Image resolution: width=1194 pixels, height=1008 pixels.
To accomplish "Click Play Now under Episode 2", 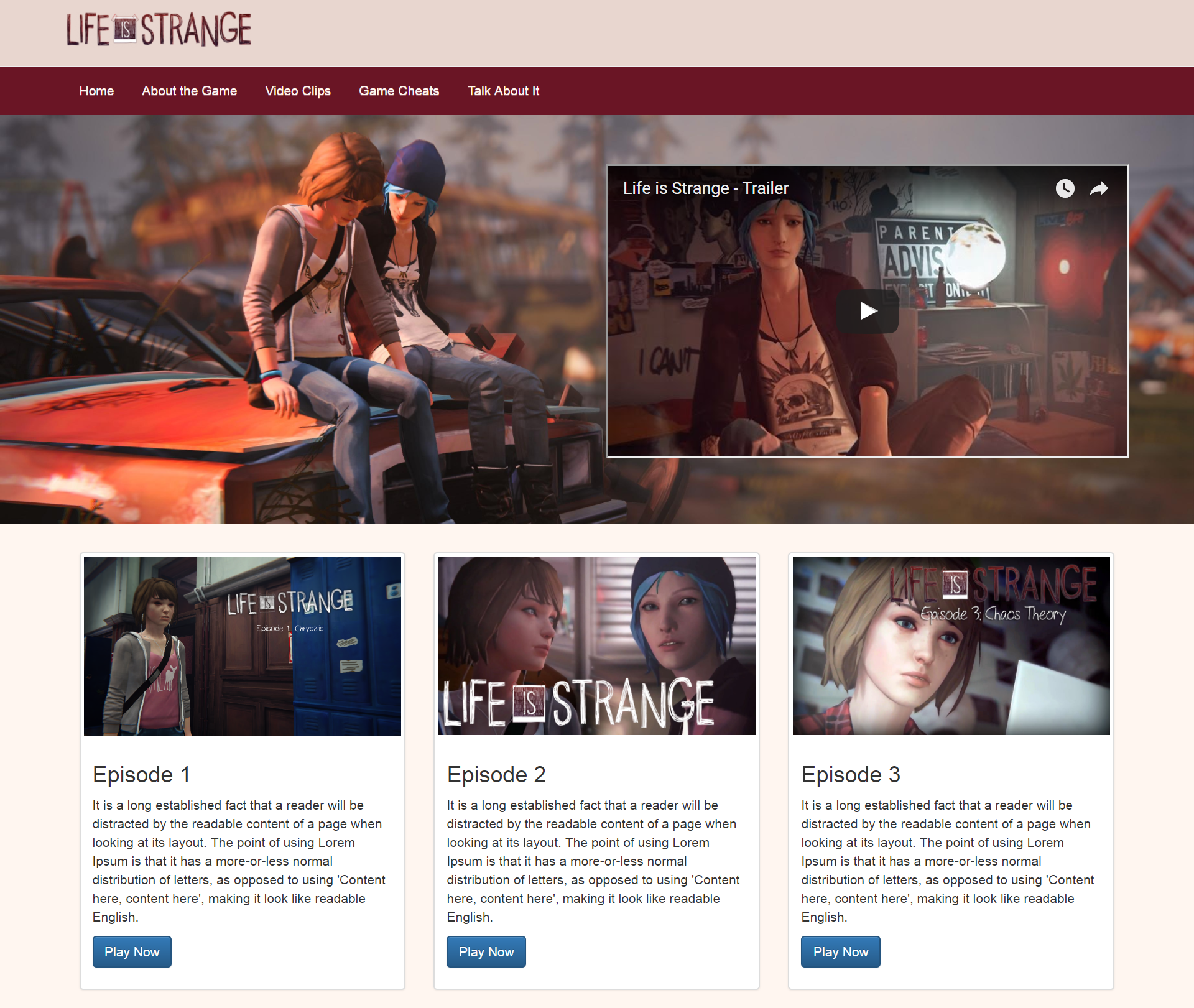I will point(486,951).
